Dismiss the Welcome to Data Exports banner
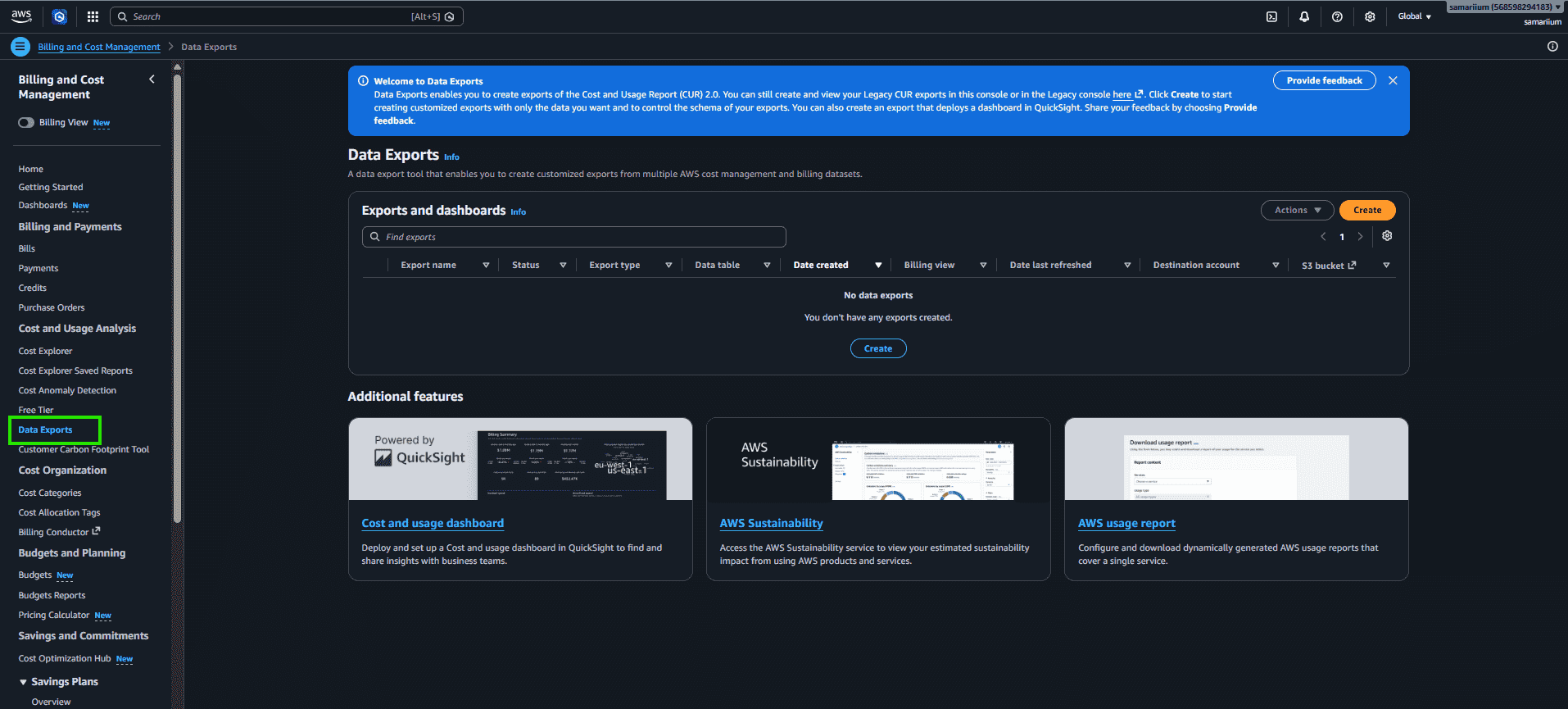1568x709 pixels. 1393,80
